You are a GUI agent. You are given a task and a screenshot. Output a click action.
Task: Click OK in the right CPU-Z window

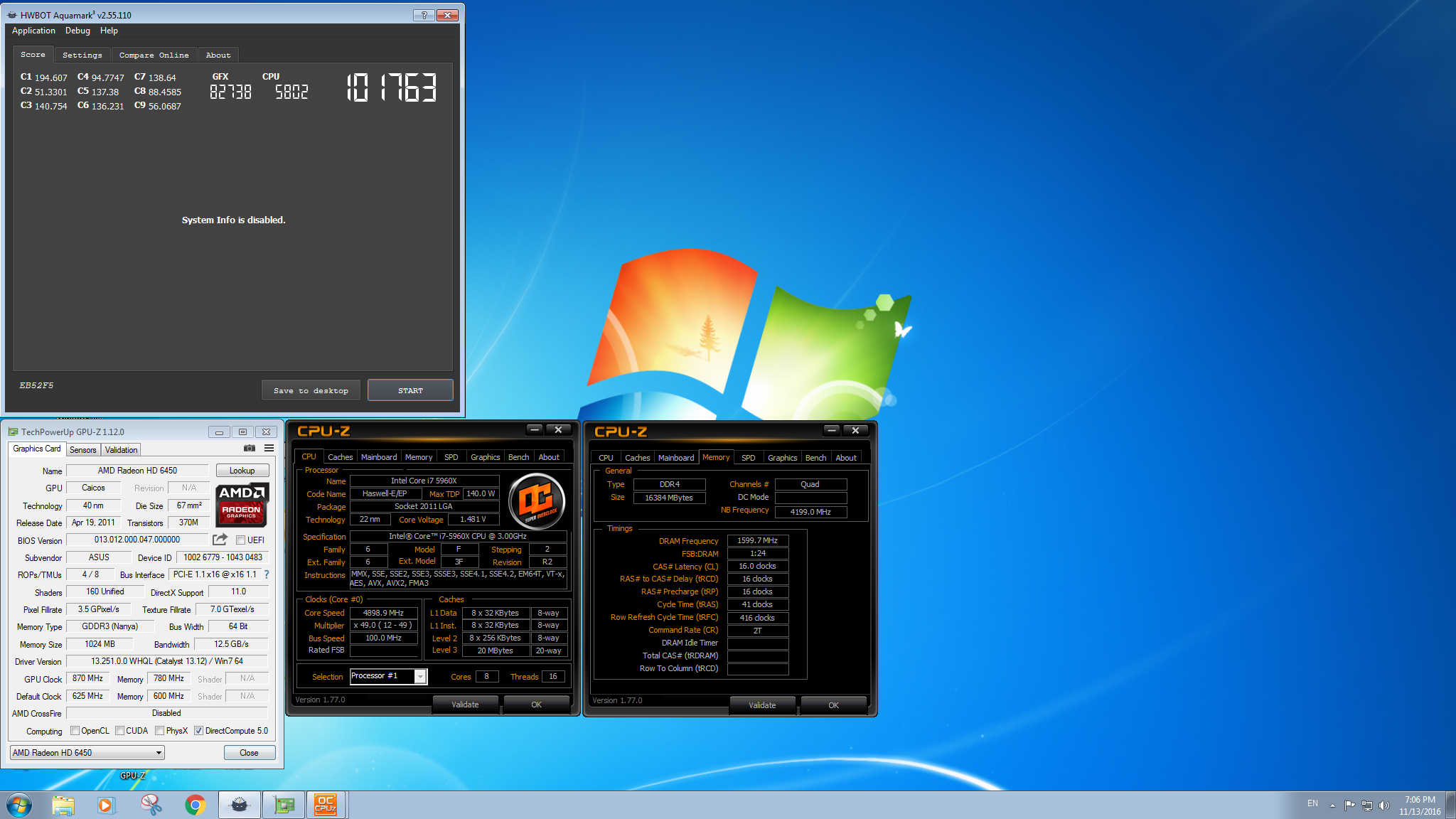click(833, 705)
